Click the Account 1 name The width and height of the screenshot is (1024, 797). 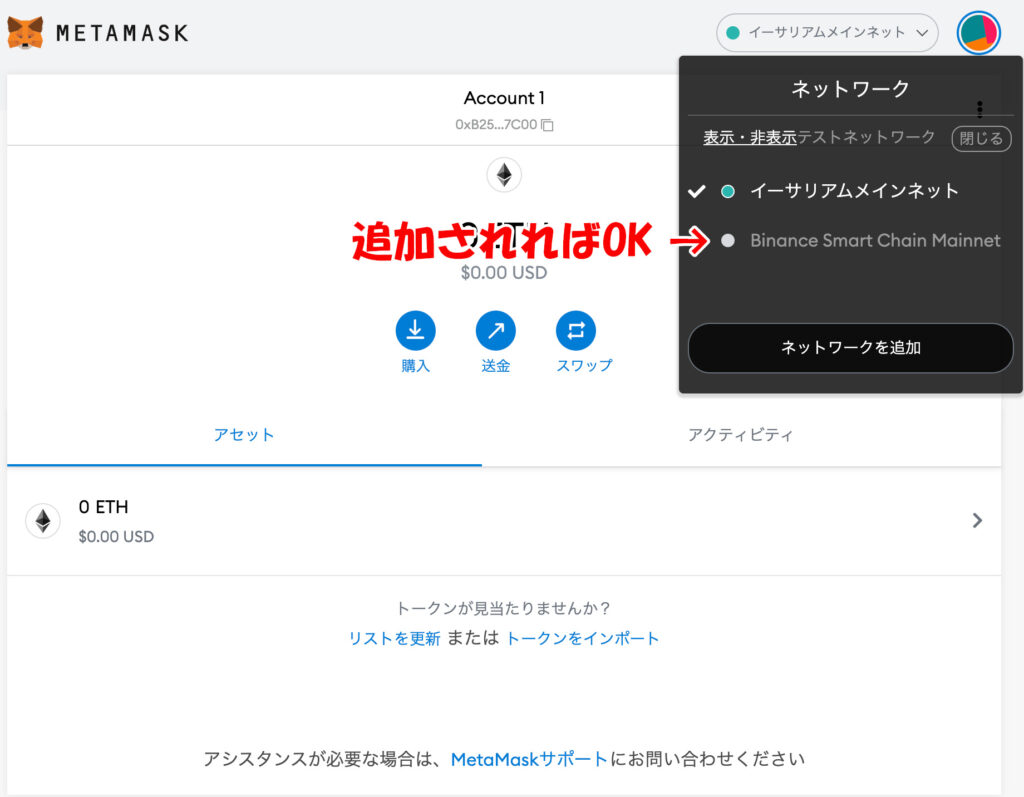[x=504, y=98]
